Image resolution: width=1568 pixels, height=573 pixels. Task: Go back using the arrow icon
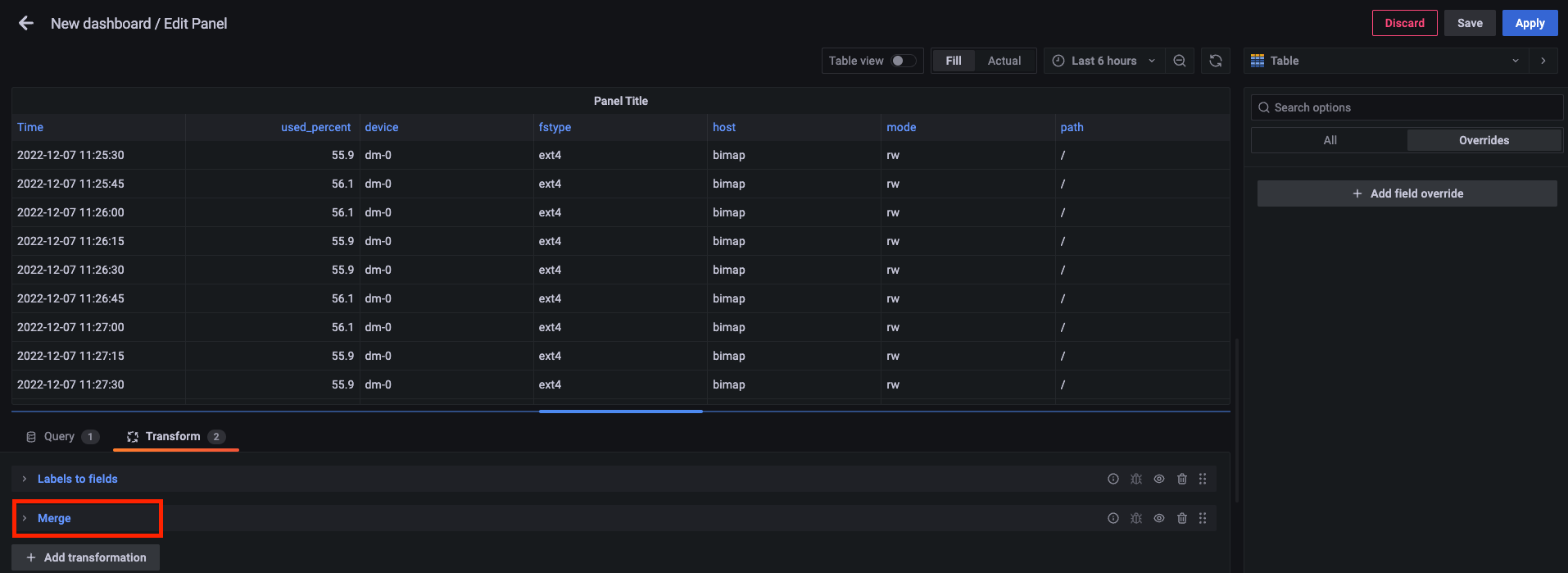[x=26, y=23]
